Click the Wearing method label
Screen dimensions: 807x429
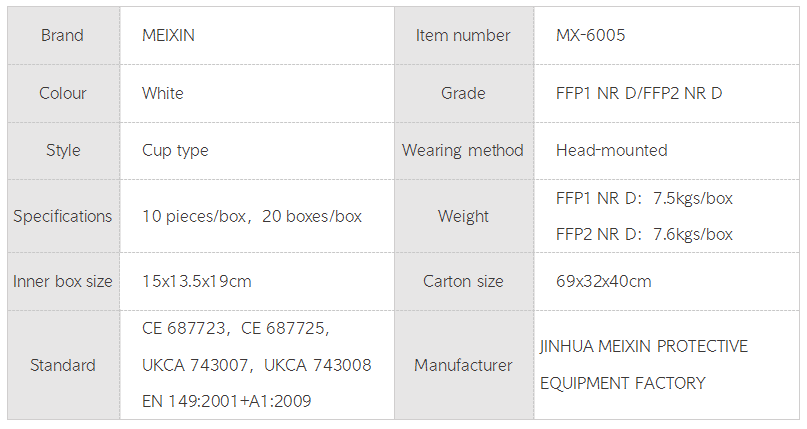click(x=463, y=150)
